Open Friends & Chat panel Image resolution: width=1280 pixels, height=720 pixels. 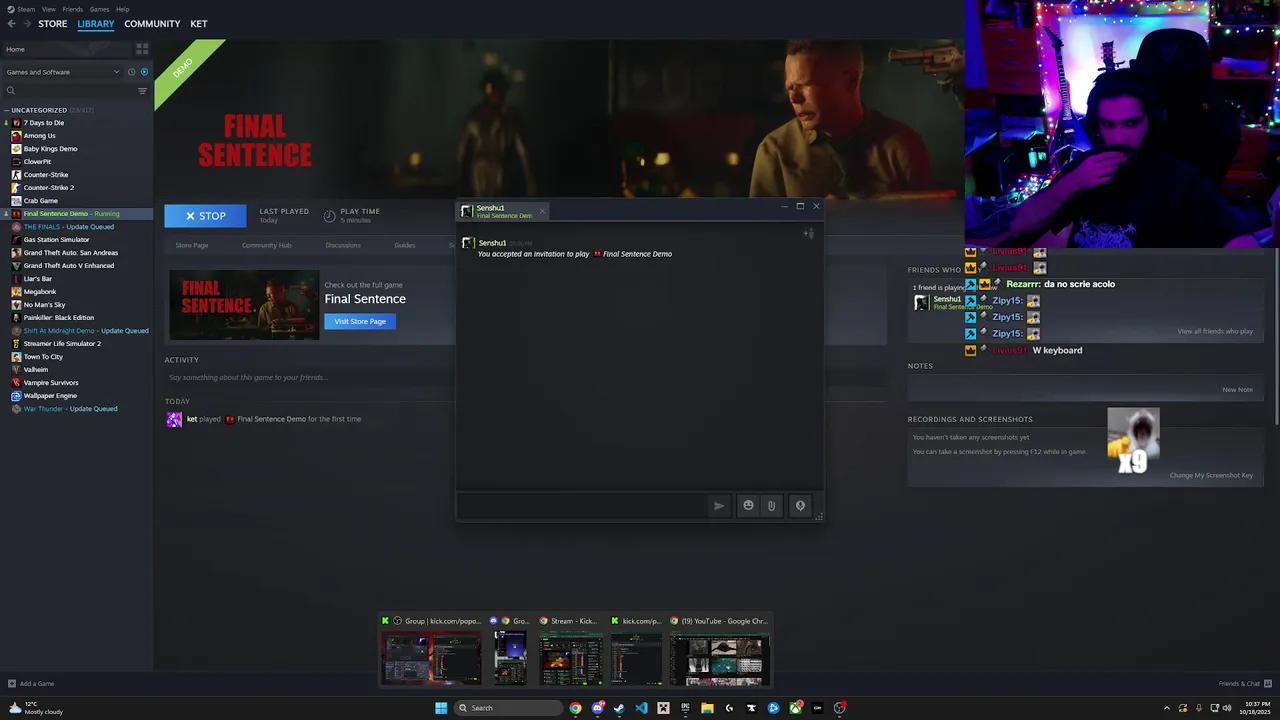click(1243, 684)
